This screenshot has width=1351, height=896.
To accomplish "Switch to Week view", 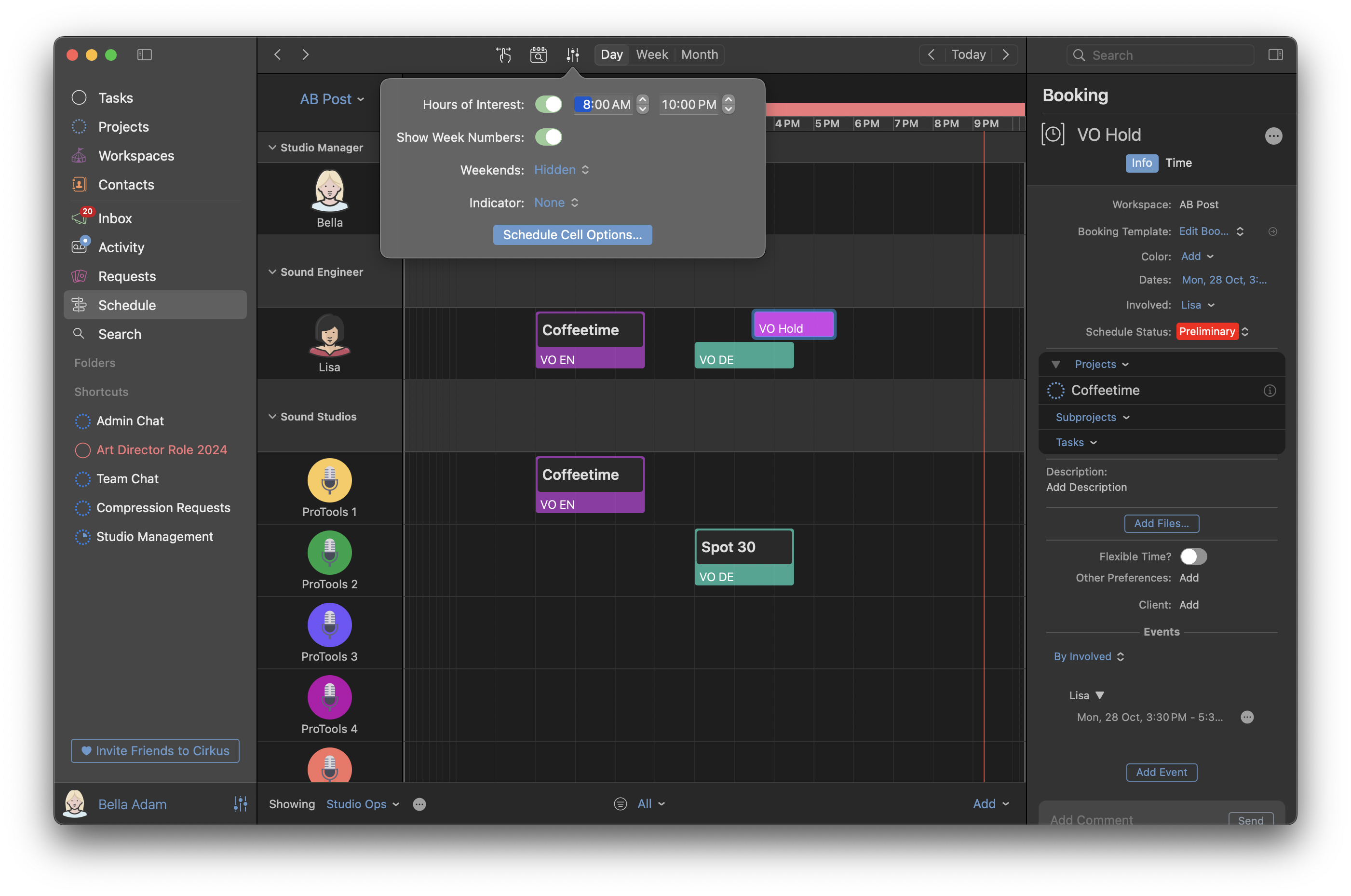I will (x=652, y=55).
